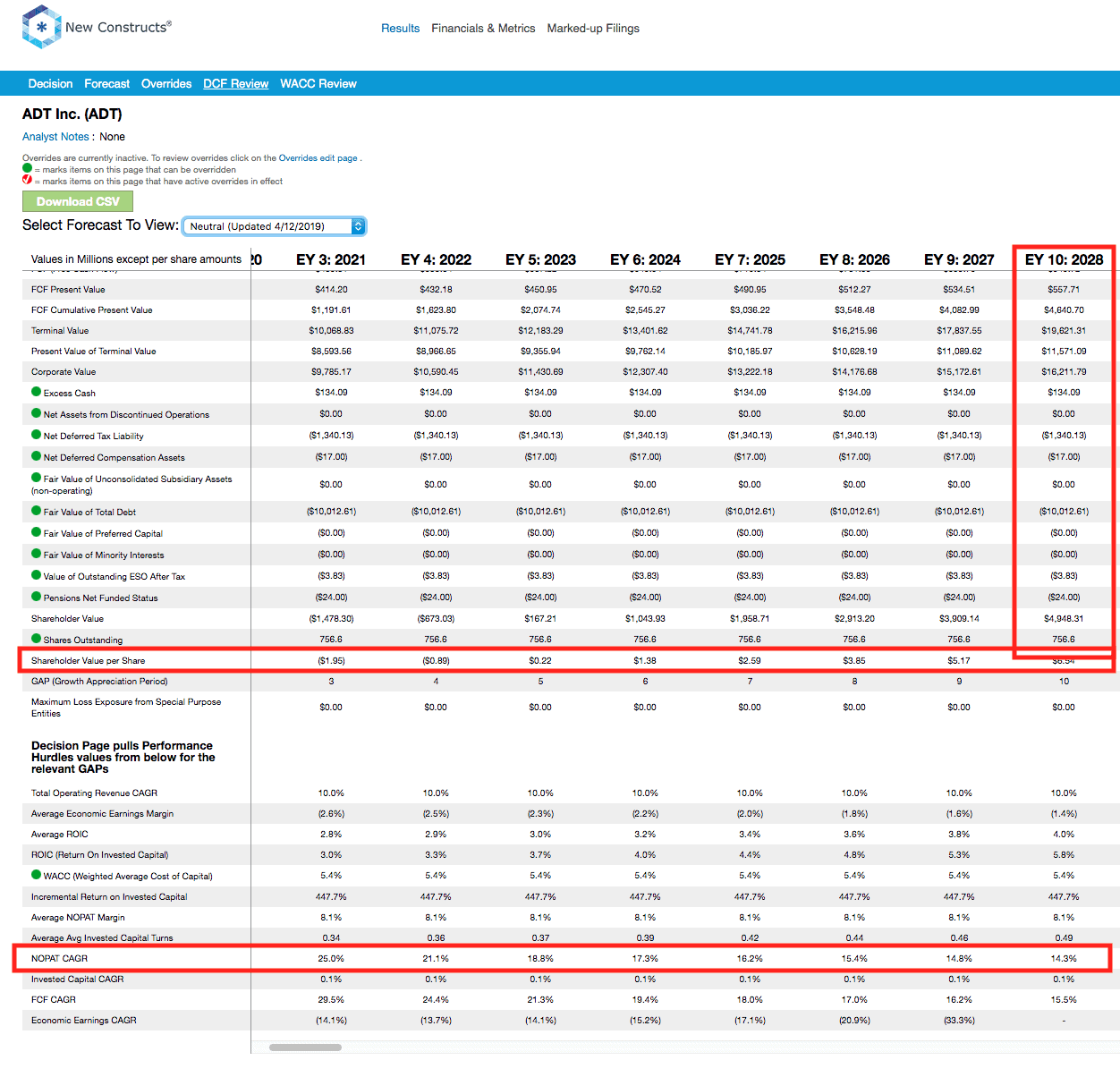Select the Corporate Value row label
Viewport: 1120px width, 1077px height.
(64, 372)
